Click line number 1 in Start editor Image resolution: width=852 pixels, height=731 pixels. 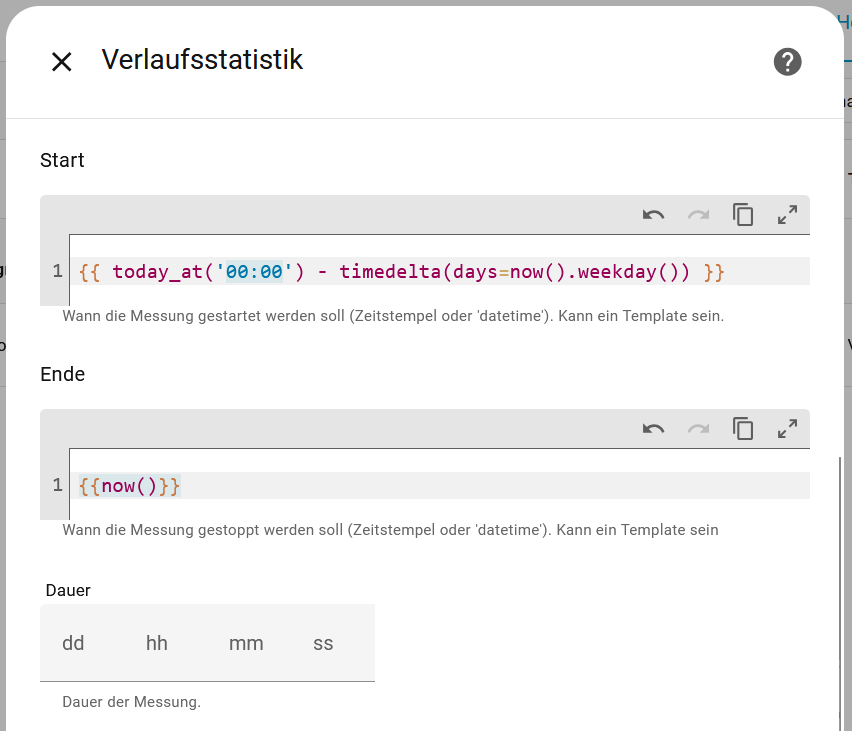(57, 272)
